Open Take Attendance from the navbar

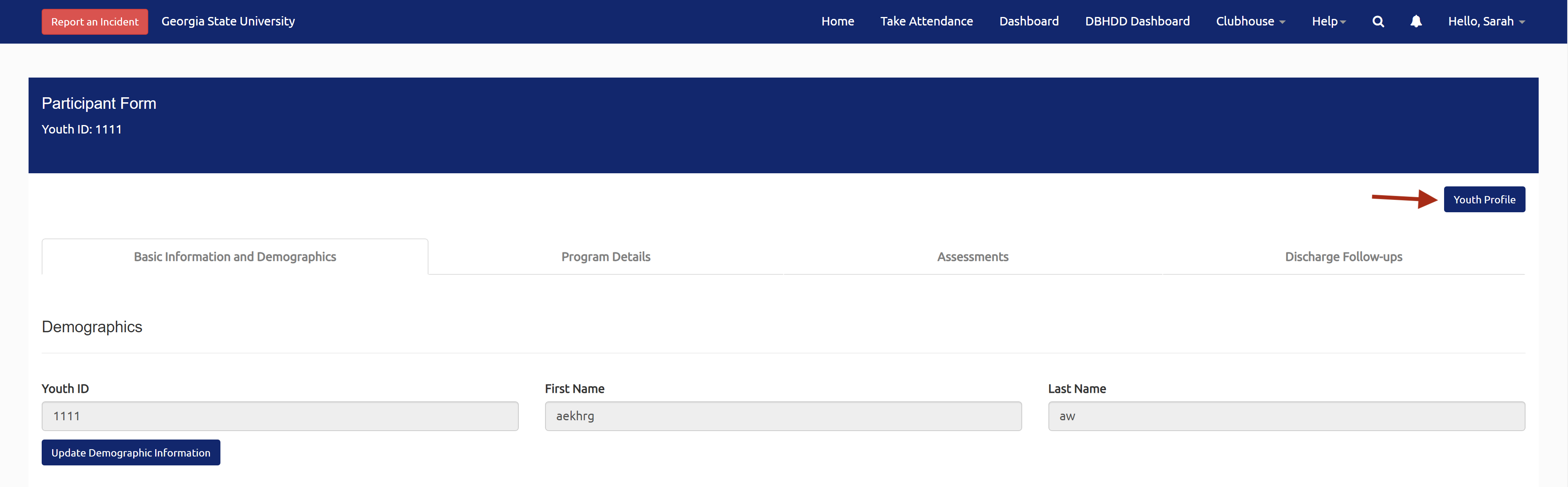click(926, 22)
